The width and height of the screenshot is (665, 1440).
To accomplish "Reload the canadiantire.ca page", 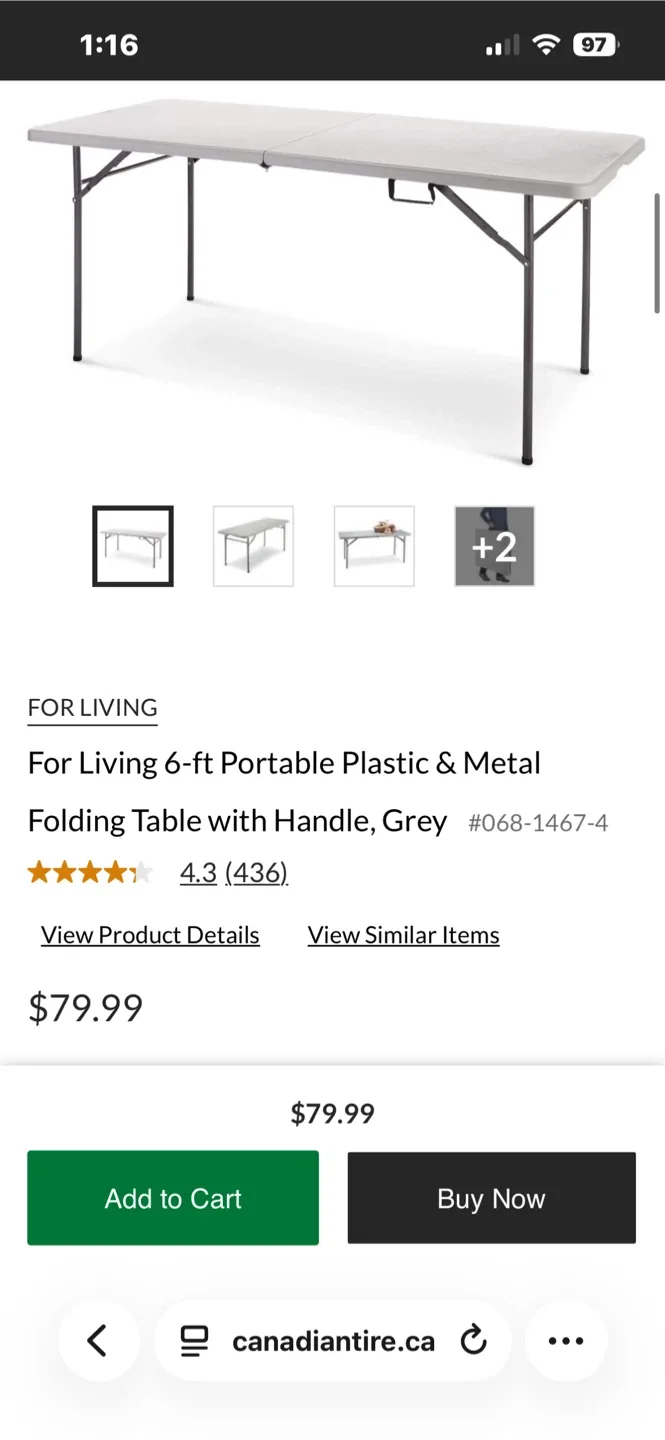I will 473,1341.
